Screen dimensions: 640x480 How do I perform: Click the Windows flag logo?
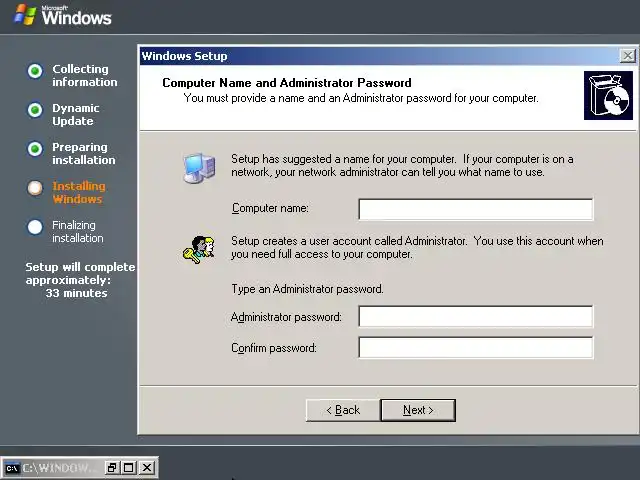point(24,15)
